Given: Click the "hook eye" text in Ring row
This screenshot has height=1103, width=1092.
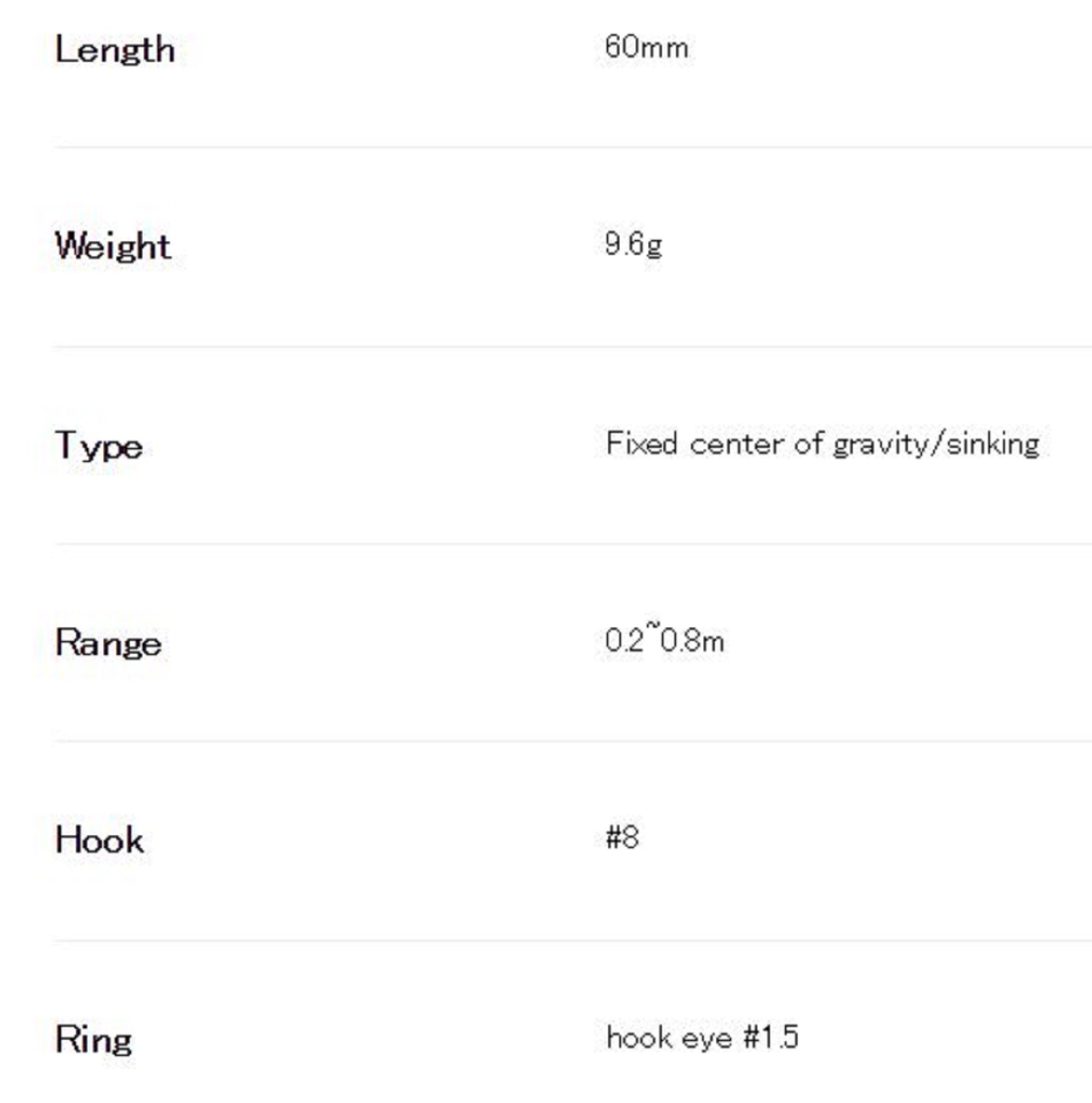Looking at the screenshot, I should pyautogui.click(x=668, y=1037).
